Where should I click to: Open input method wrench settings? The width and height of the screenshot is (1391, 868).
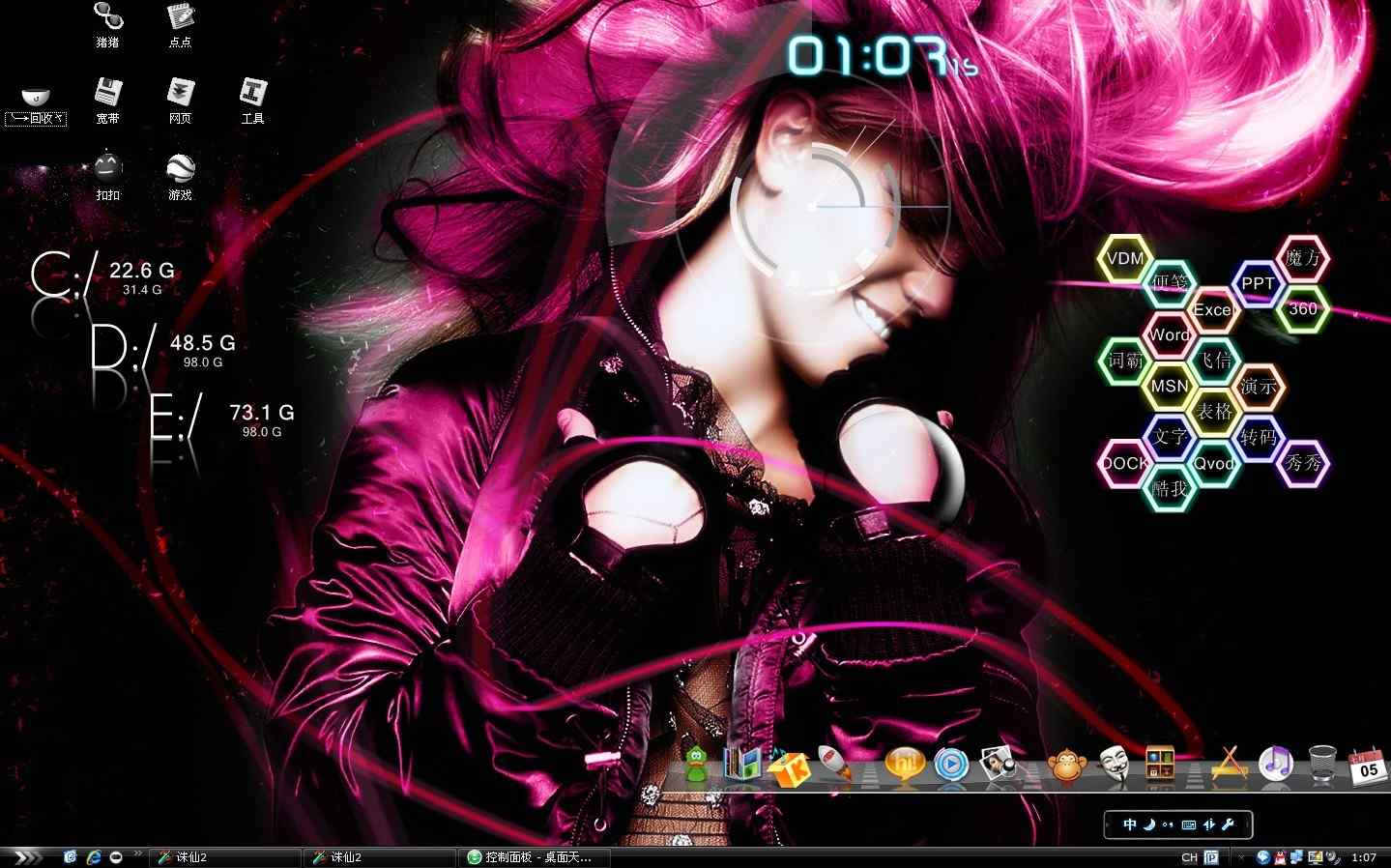[x=1229, y=825]
